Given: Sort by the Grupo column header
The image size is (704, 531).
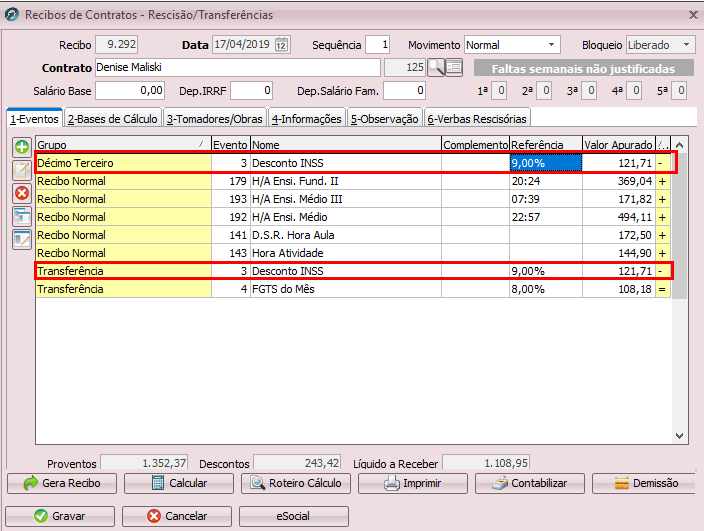Looking at the screenshot, I should [x=123, y=145].
